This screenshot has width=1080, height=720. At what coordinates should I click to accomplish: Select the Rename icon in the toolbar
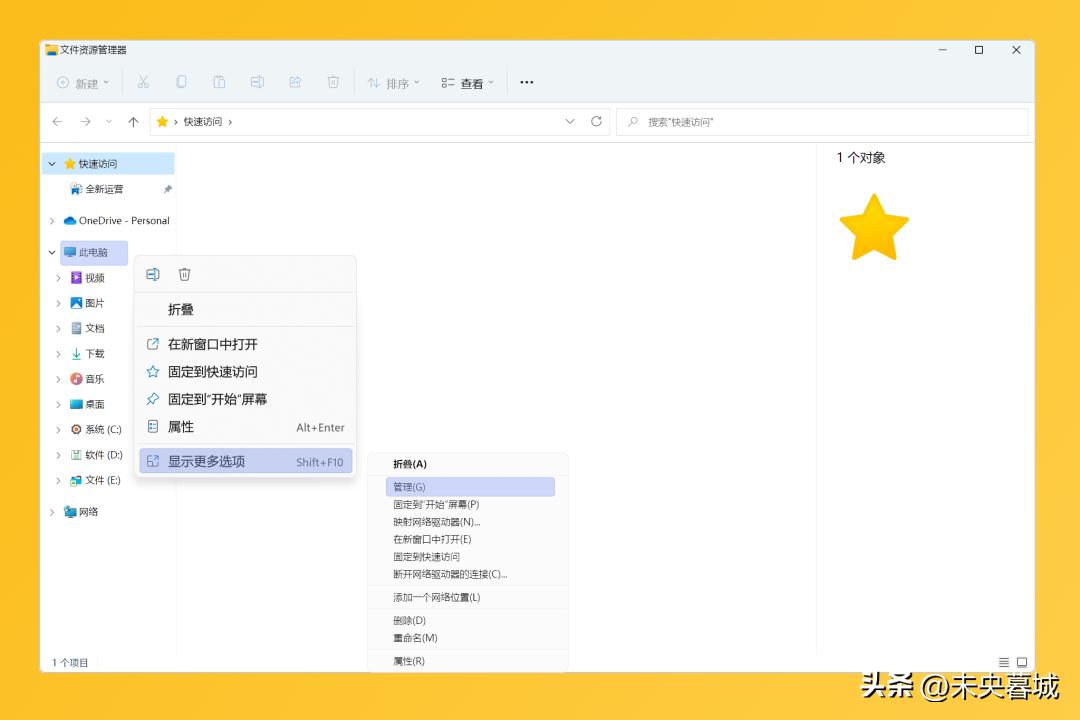point(257,81)
